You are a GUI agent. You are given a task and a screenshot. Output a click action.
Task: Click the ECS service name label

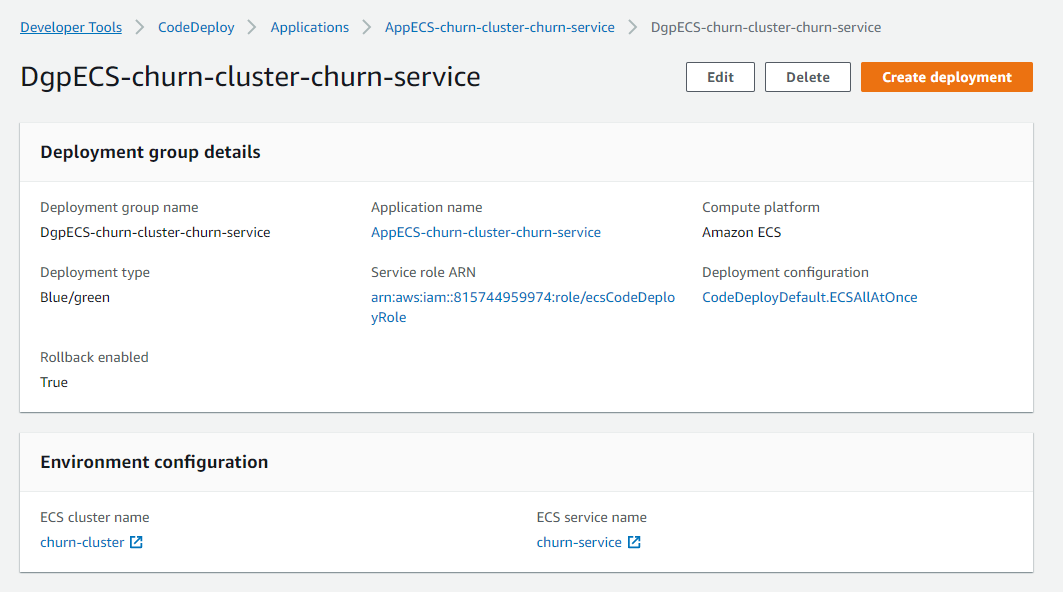click(591, 517)
